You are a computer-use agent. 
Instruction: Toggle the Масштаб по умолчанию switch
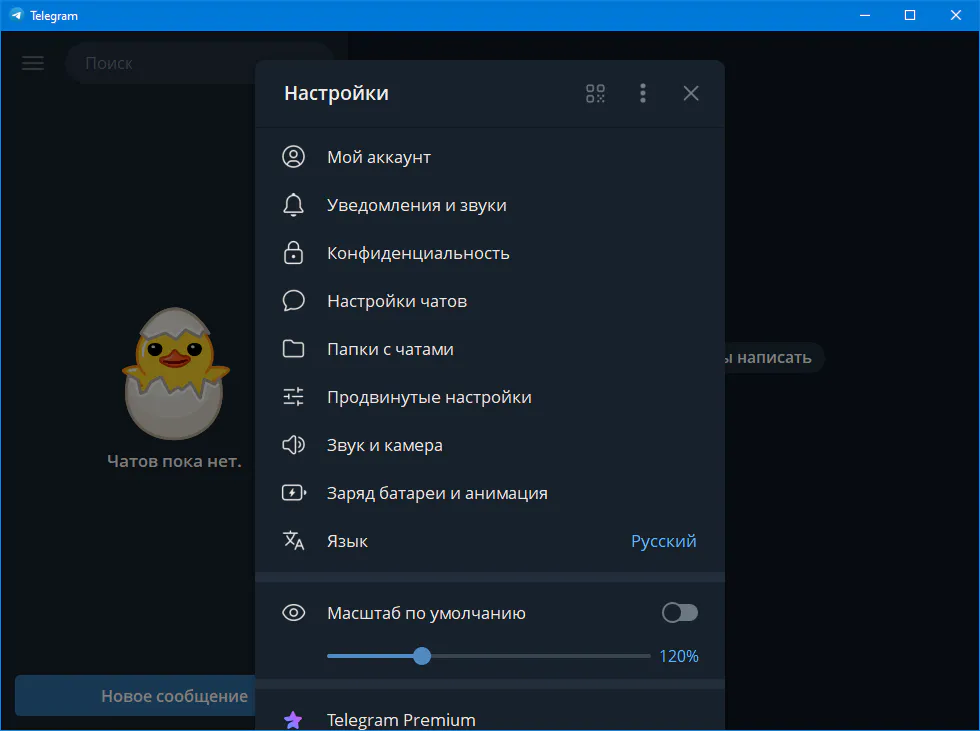[x=680, y=613]
